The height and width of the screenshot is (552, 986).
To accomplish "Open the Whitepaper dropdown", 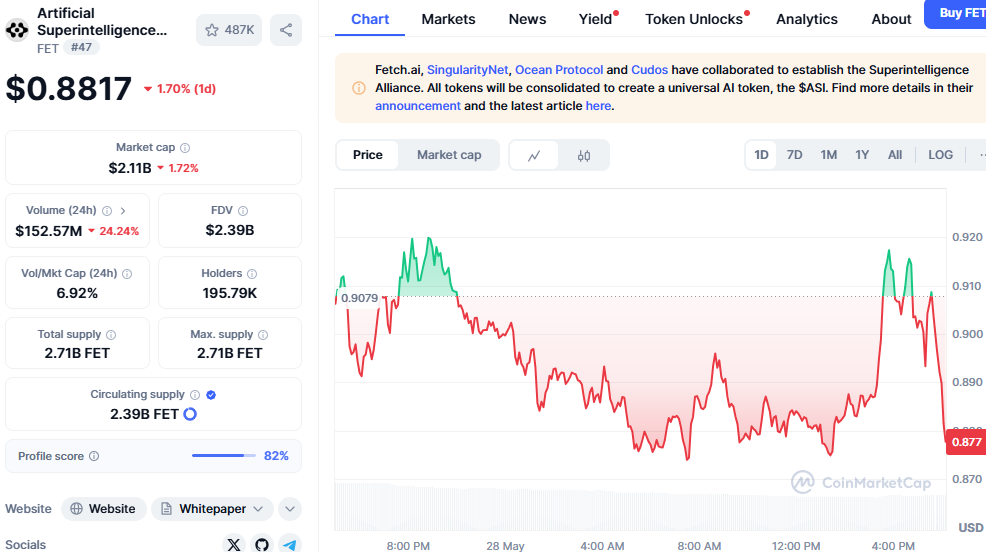I will [212, 509].
